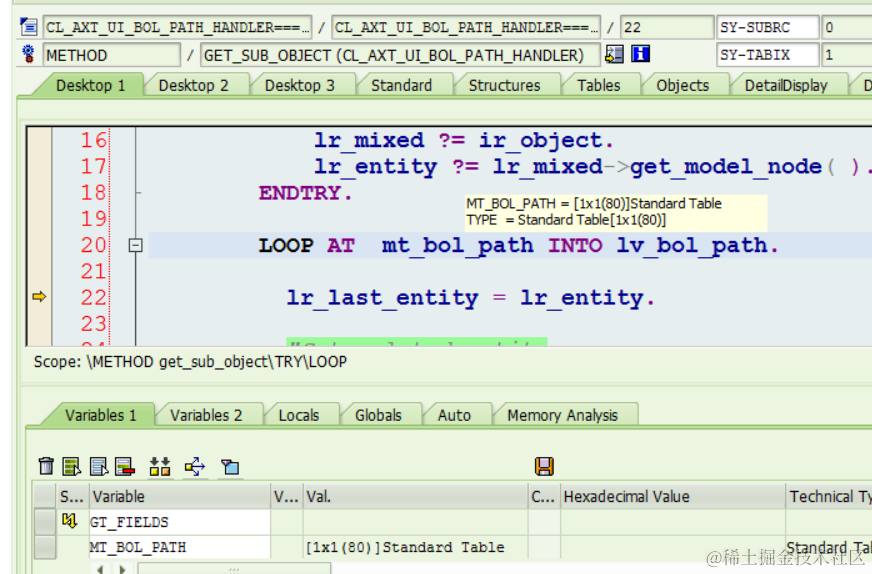
Task: Click the Variable column header
Action: [x=180, y=496]
